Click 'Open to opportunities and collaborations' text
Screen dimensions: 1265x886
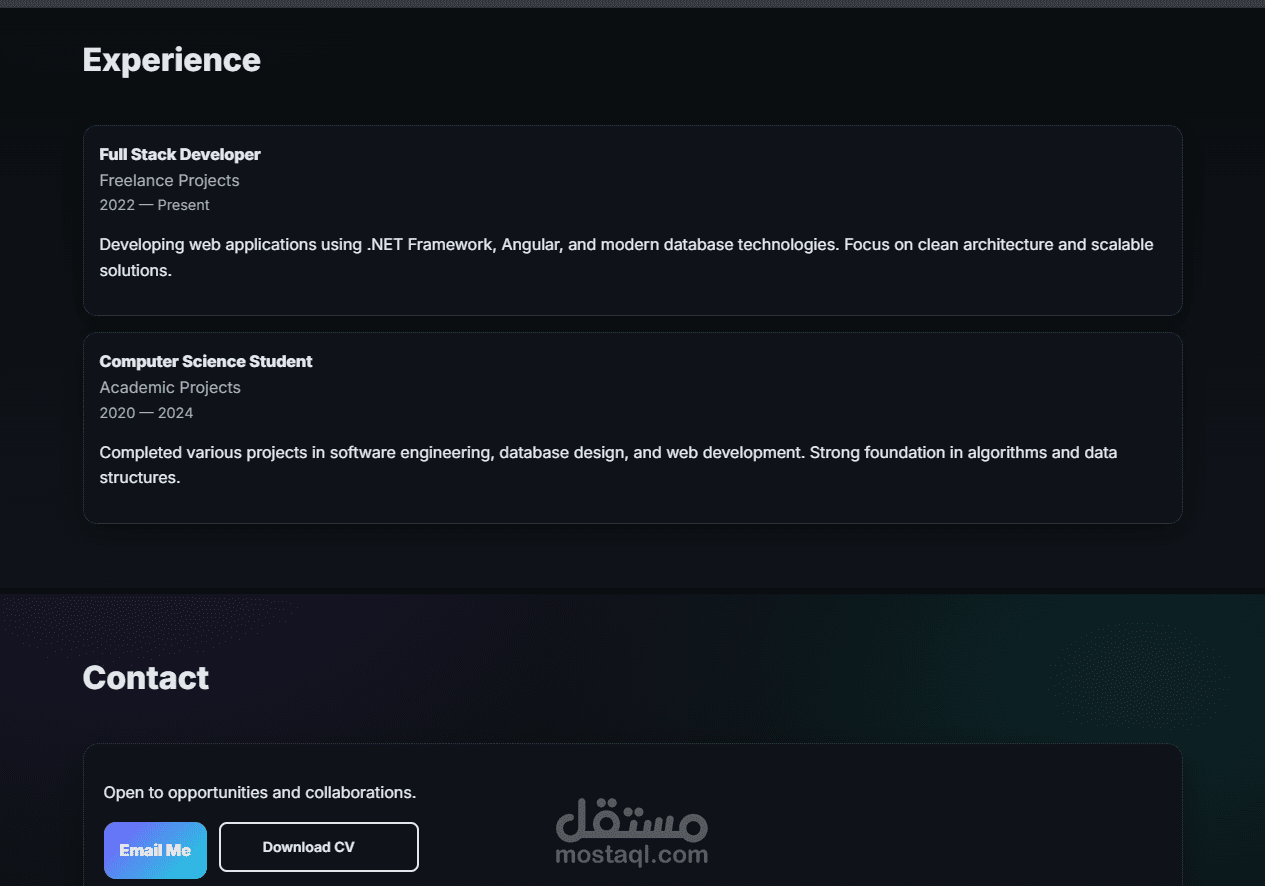(260, 792)
